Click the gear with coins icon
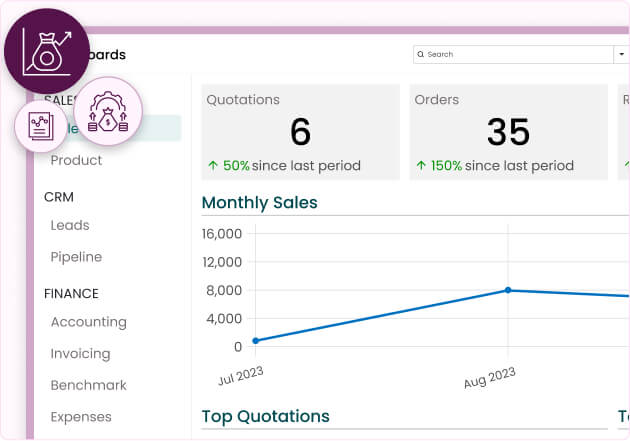Screen dimensions: 630x441 pyautogui.click(x=108, y=111)
